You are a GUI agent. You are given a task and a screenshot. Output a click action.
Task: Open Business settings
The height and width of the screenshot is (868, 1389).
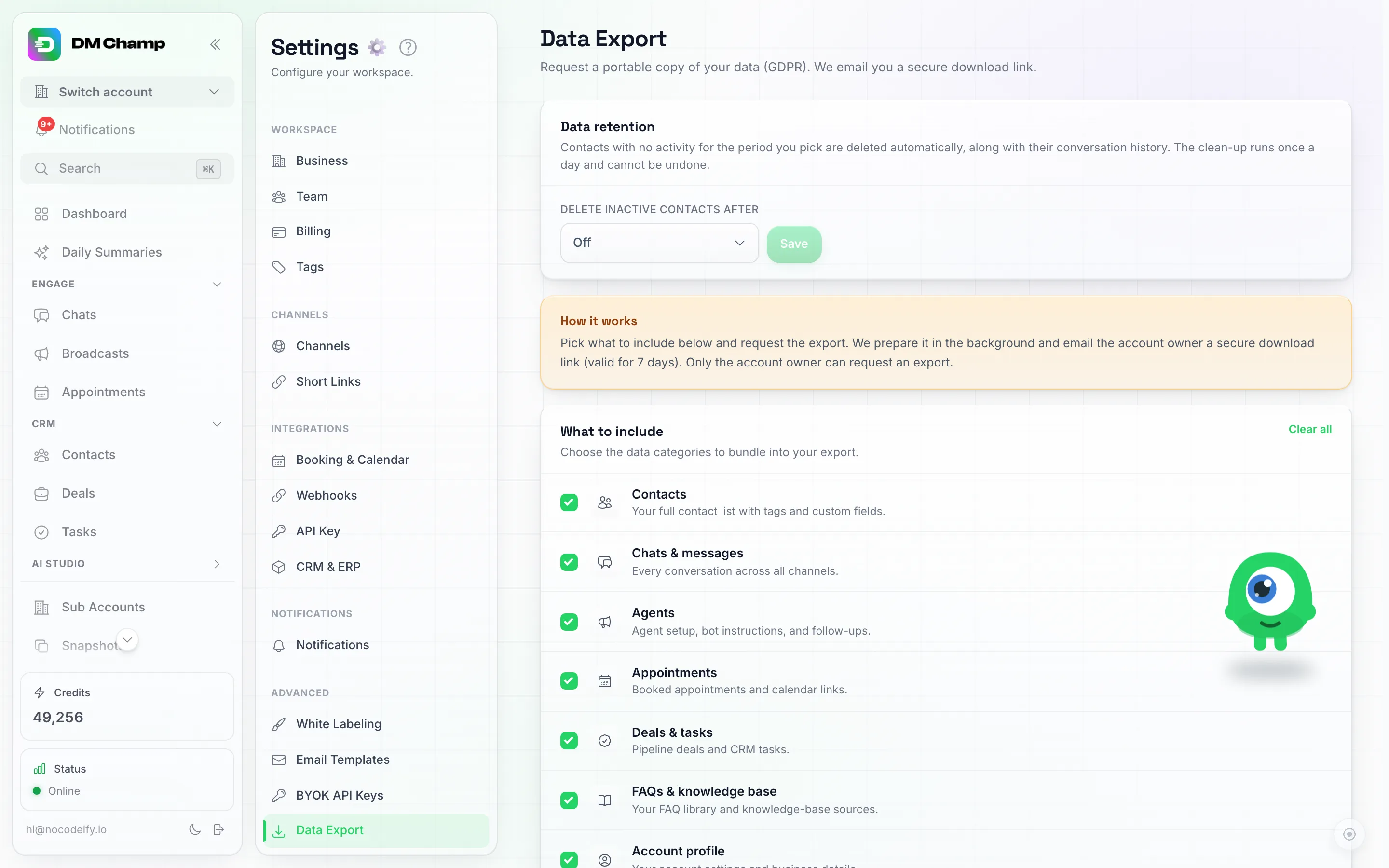point(376,161)
